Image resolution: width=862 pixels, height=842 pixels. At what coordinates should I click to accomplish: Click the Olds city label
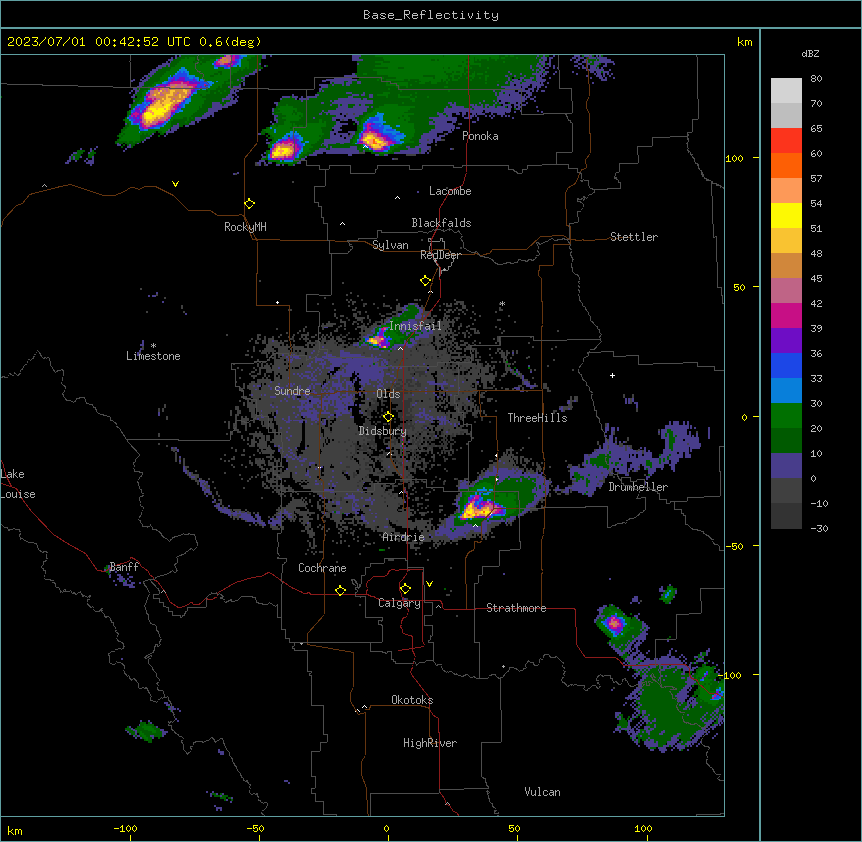[x=388, y=394]
